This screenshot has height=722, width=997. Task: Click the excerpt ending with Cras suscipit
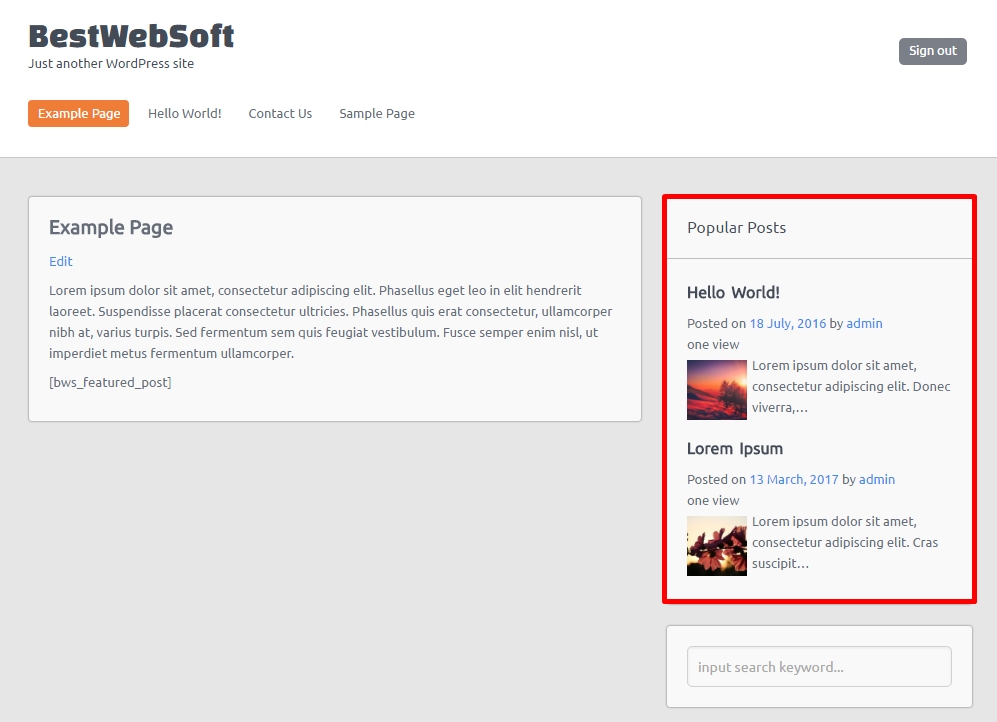(x=844, y=542)
